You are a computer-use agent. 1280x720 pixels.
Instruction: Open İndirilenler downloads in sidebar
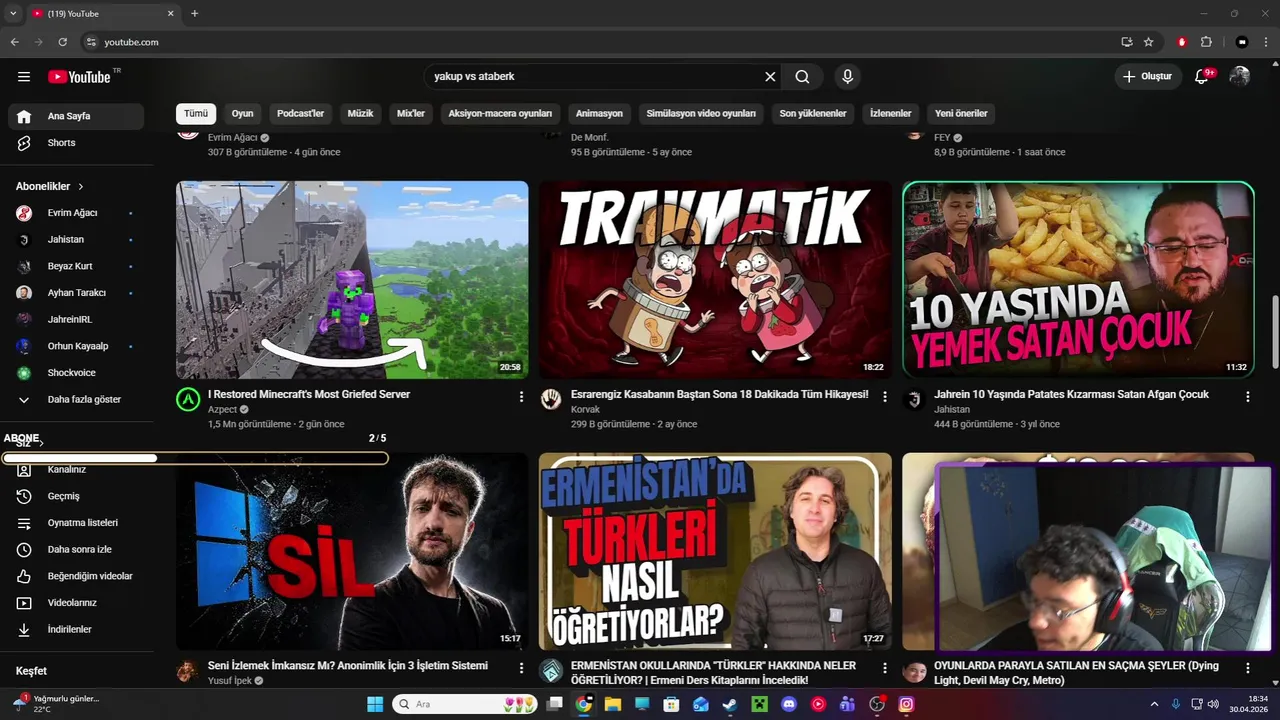(x=76, y=630)
